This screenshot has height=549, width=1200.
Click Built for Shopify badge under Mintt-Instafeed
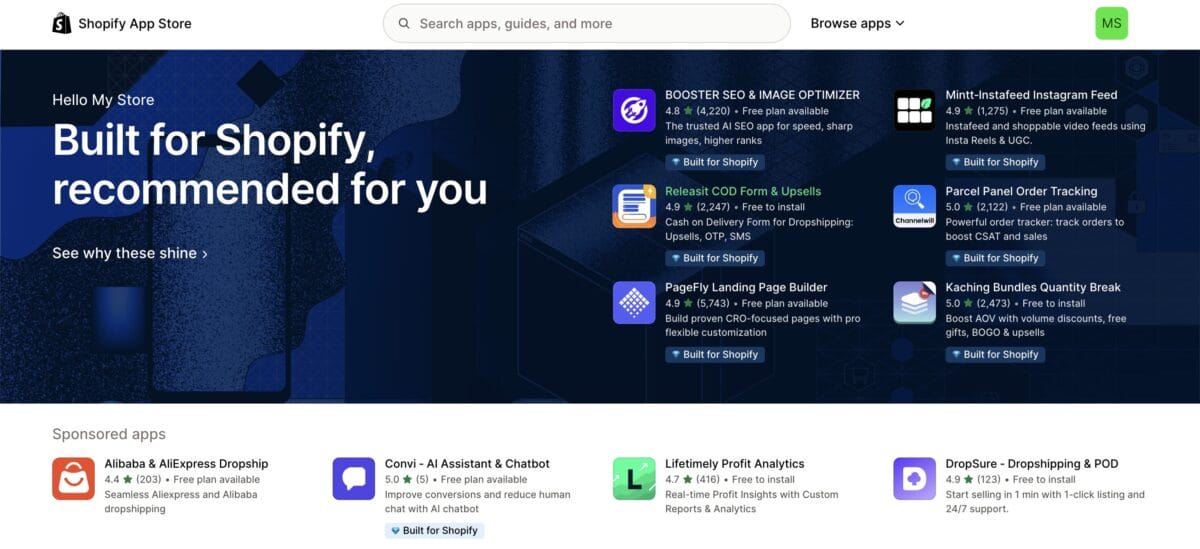995,162
